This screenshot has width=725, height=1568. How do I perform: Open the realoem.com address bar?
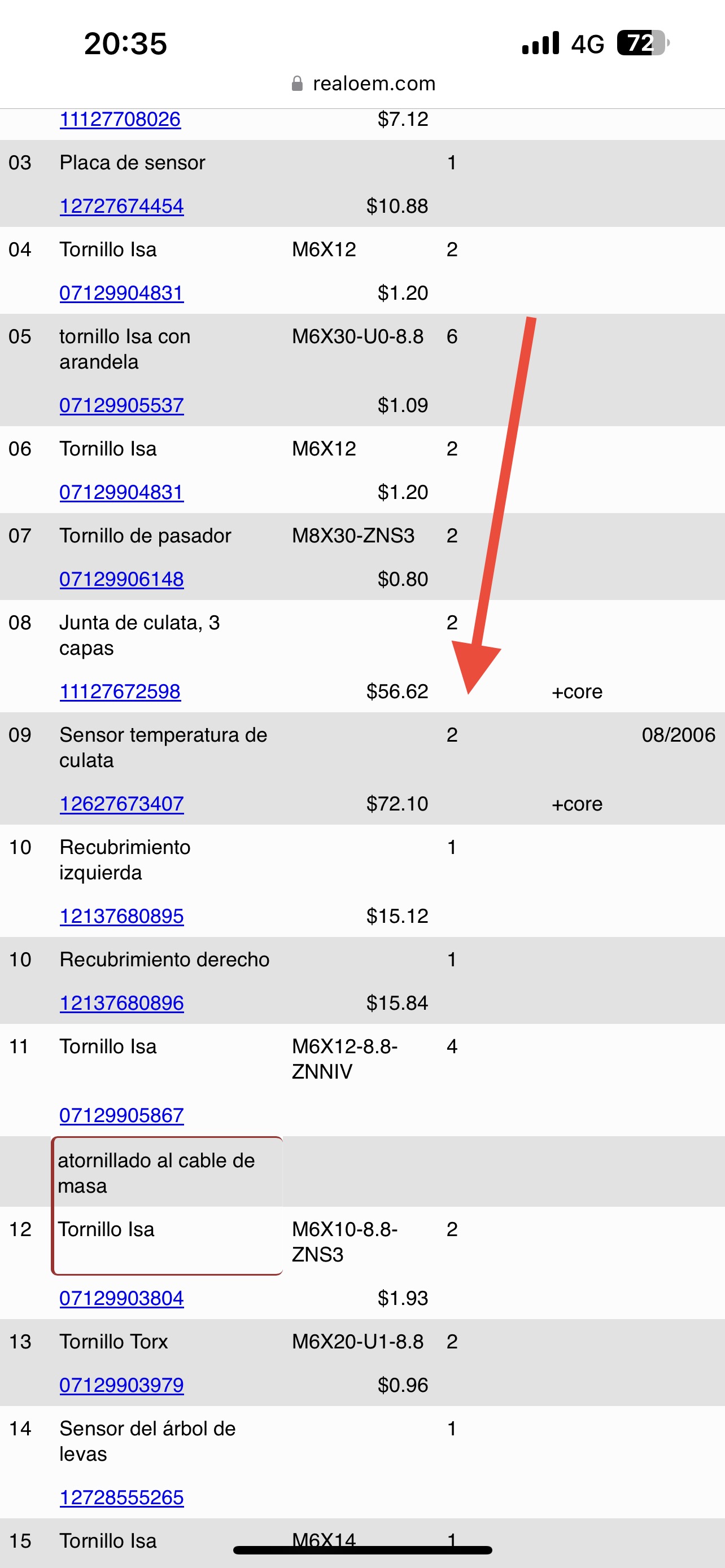click(x=364, y=84)
